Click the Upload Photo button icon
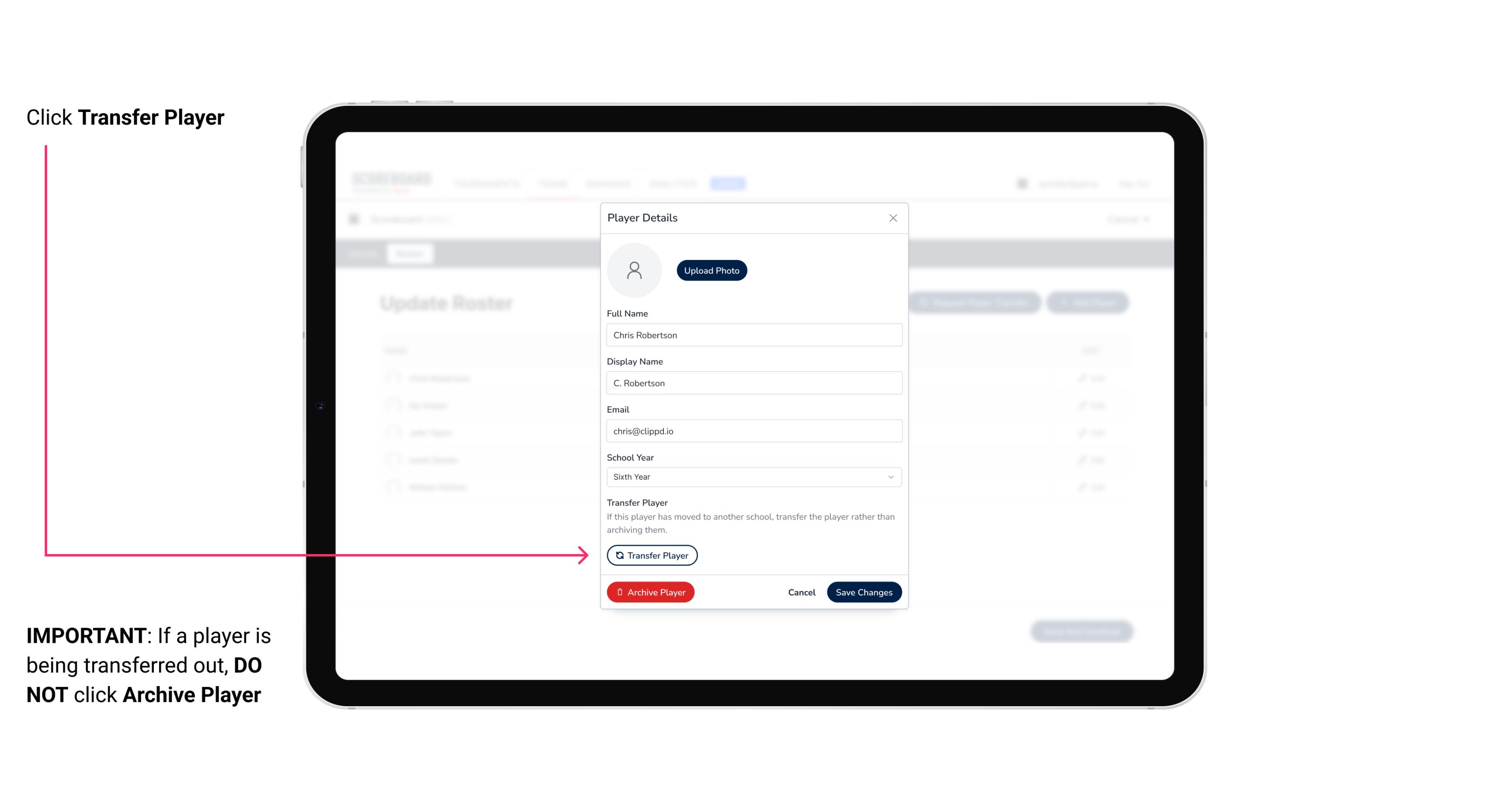 (x=712, y=270)
